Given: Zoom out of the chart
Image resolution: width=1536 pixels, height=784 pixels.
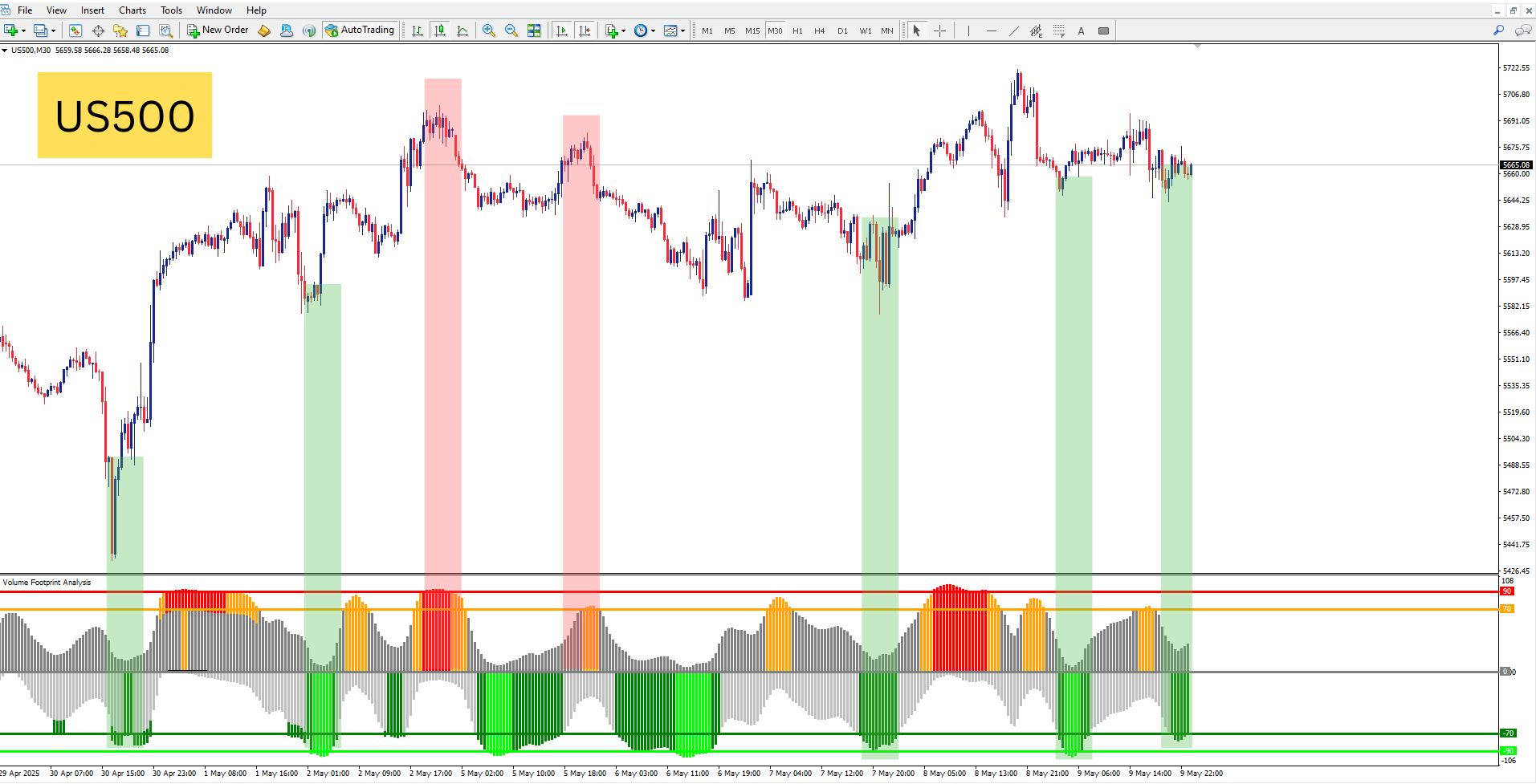Looking at the screenshot, I should [x=511, y=30].
